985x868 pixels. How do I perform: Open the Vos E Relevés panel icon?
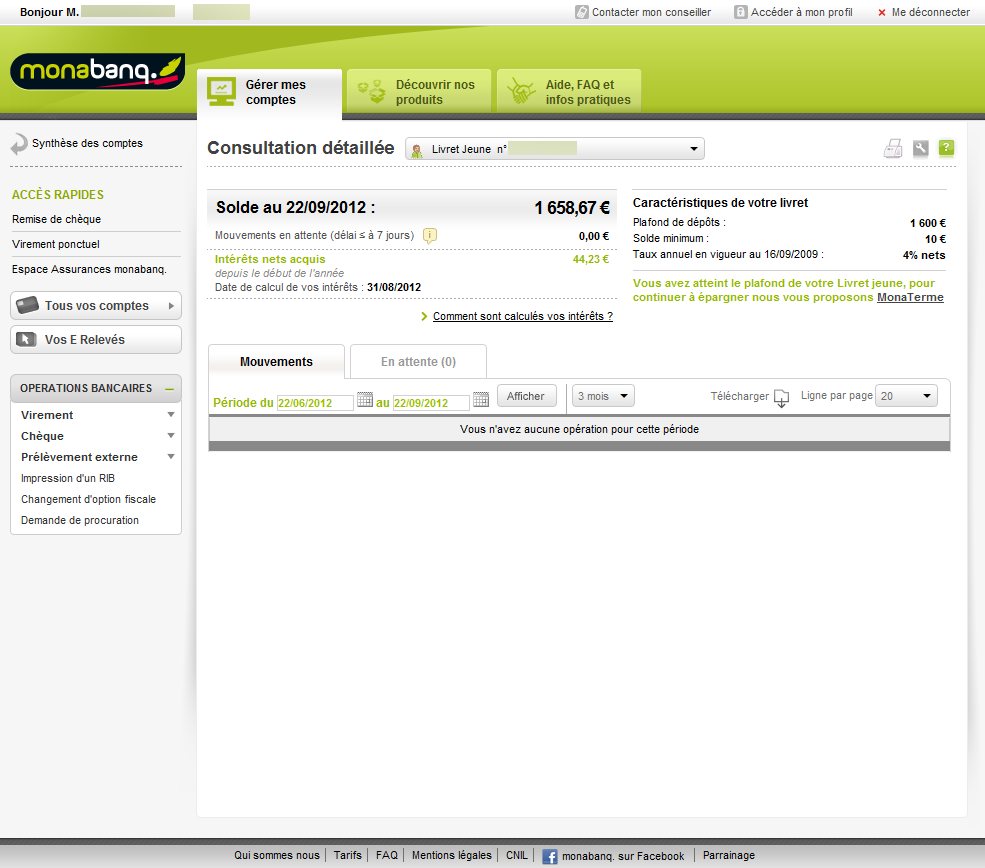point(27,339)
